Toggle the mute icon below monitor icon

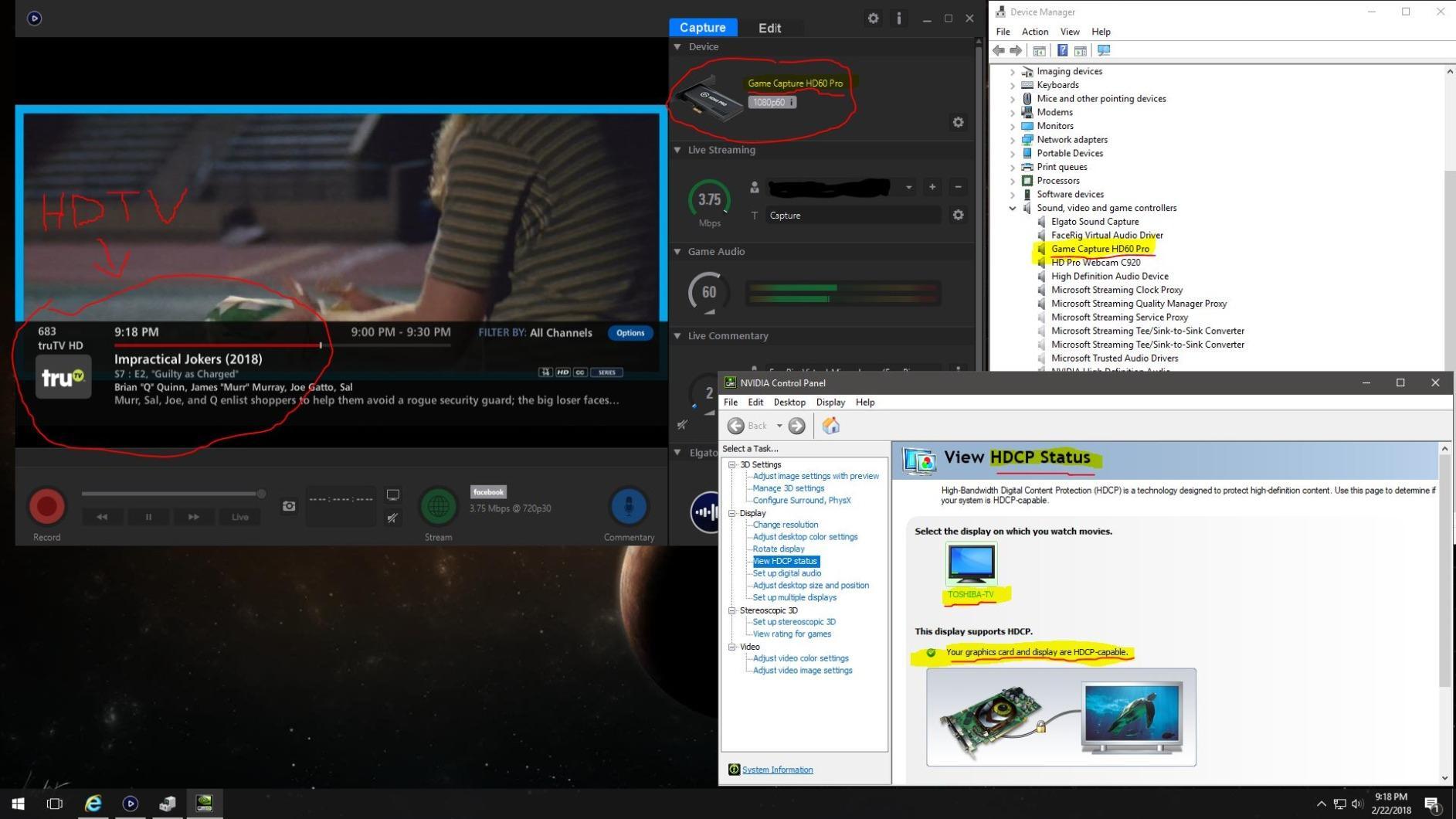(x=393, y=518)
